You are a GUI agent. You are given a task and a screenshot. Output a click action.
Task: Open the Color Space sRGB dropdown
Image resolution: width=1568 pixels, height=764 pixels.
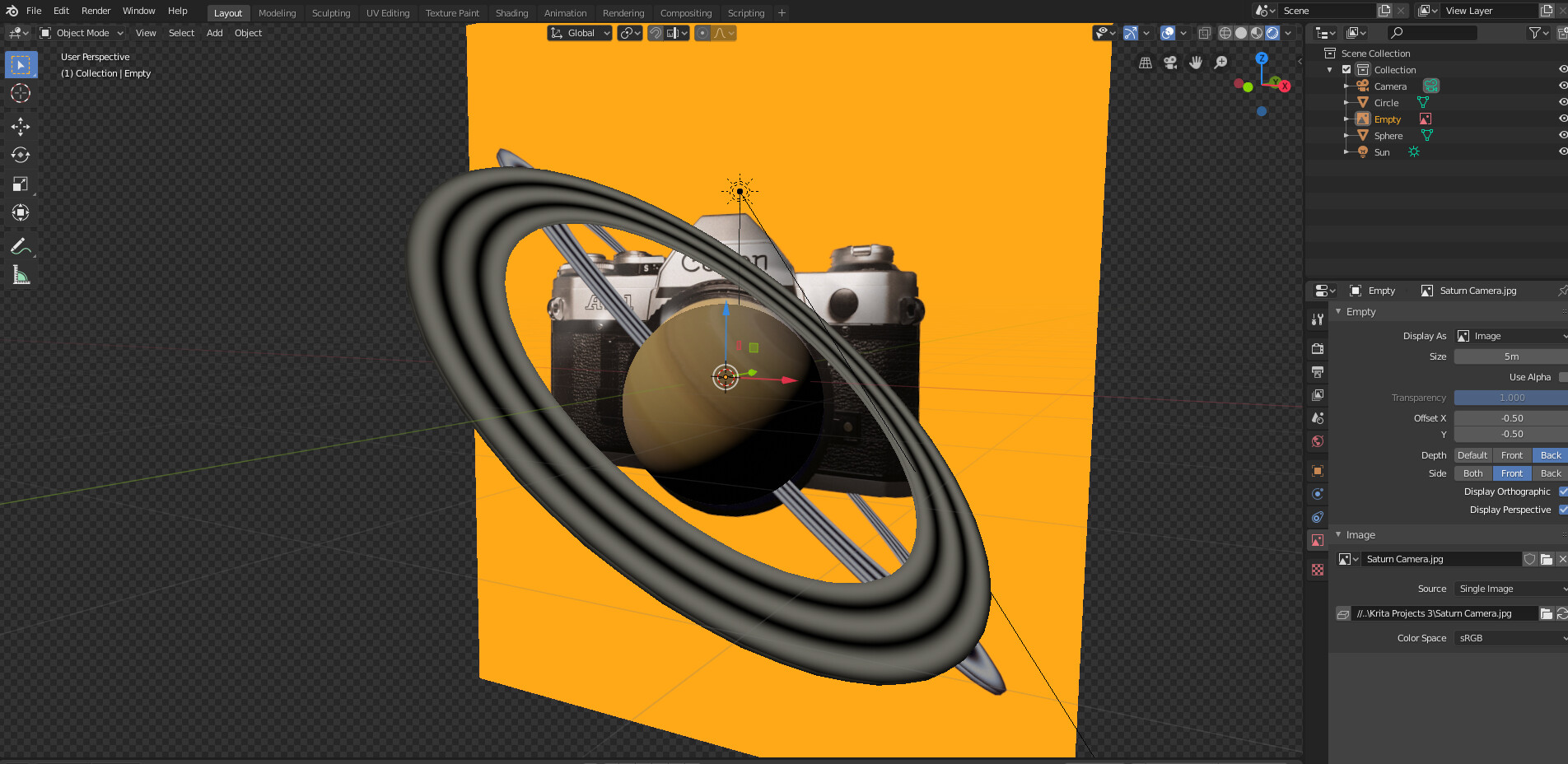[x=1511, y=638]
